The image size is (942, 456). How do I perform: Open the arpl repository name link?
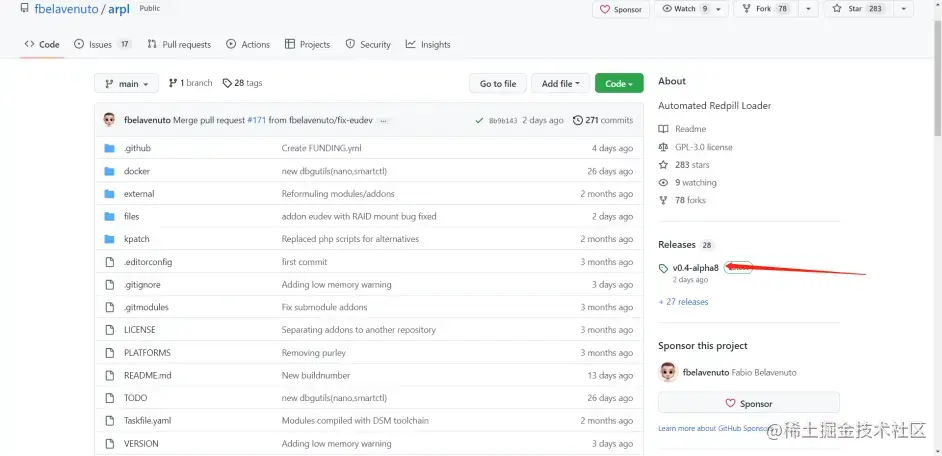coord(119,9)
